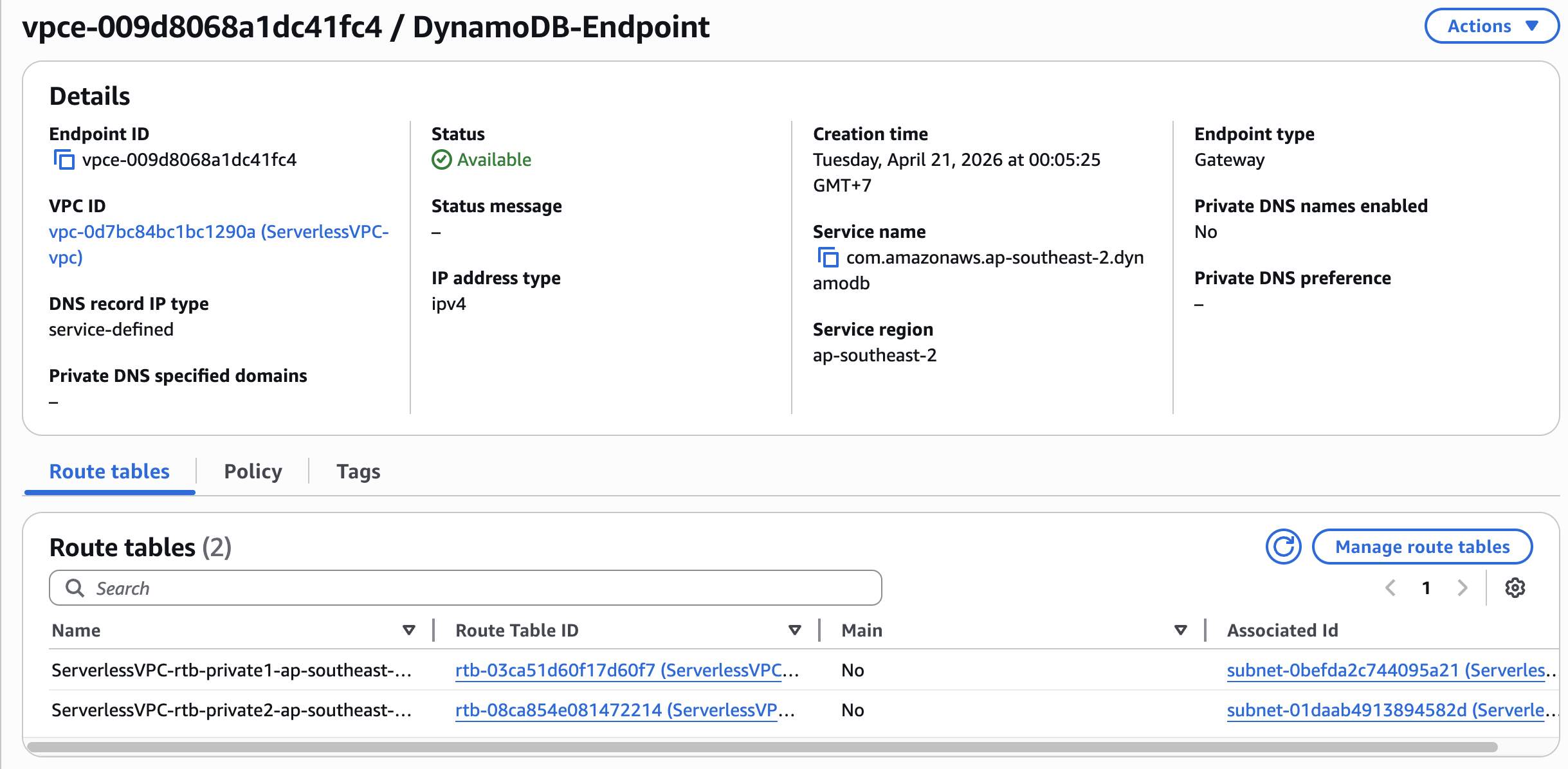
Task: Go to next page of route tables
Action: click(x=1462, y=588)
